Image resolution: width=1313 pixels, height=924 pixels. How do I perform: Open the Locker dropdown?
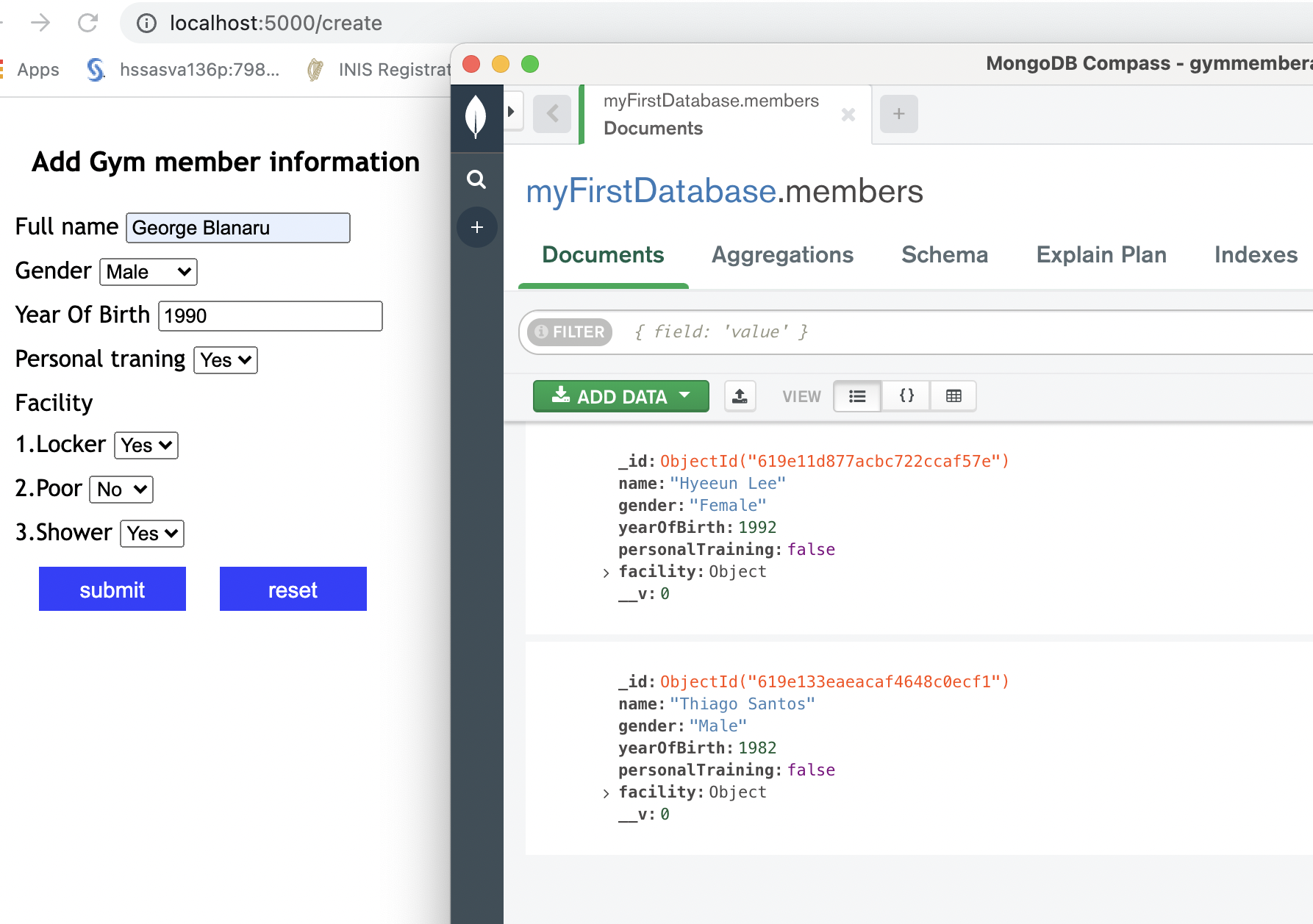(x=146, y=445)
